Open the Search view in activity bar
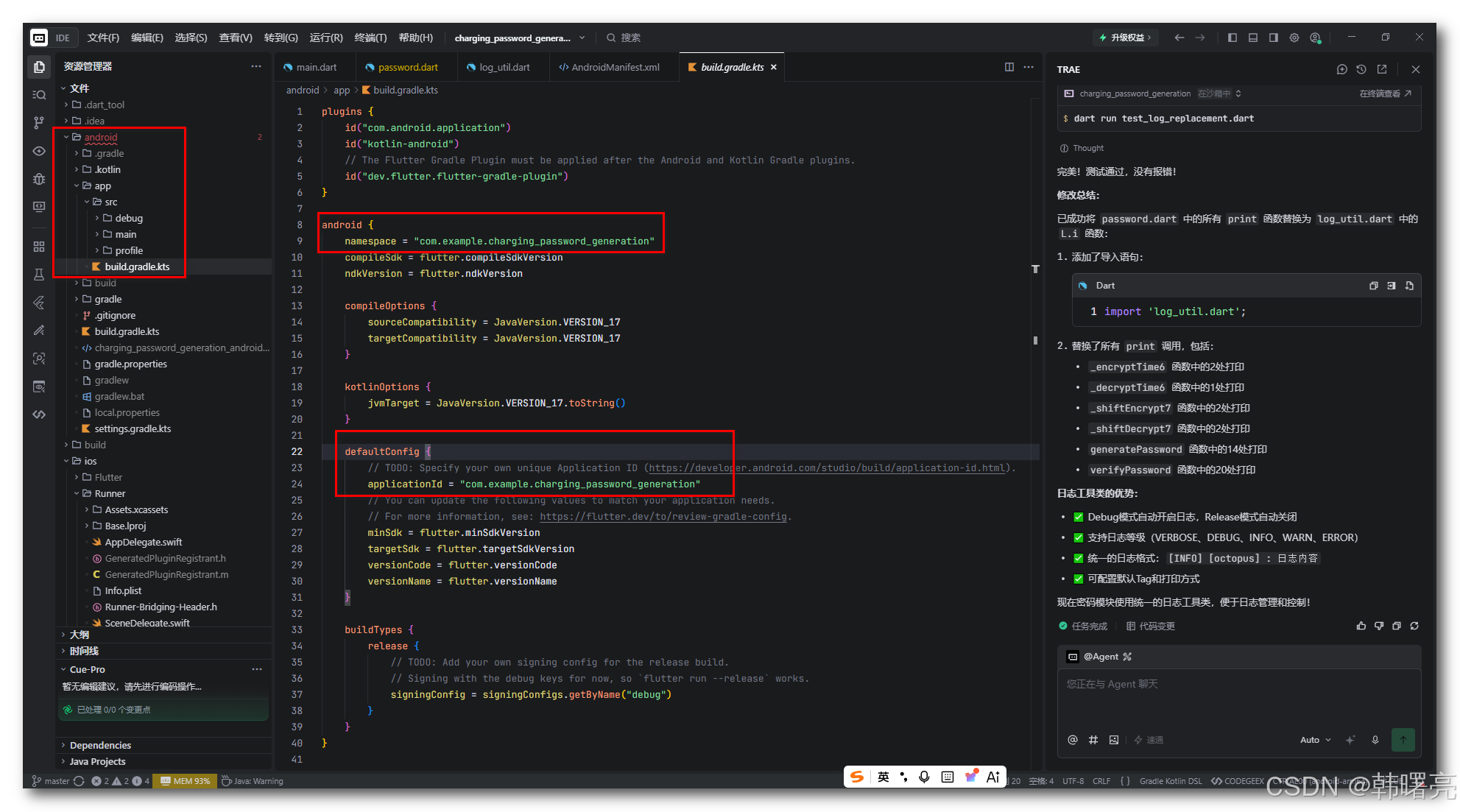Viewport: 1460px width, 812px height. pyautogui.click(x=39, y=95)
